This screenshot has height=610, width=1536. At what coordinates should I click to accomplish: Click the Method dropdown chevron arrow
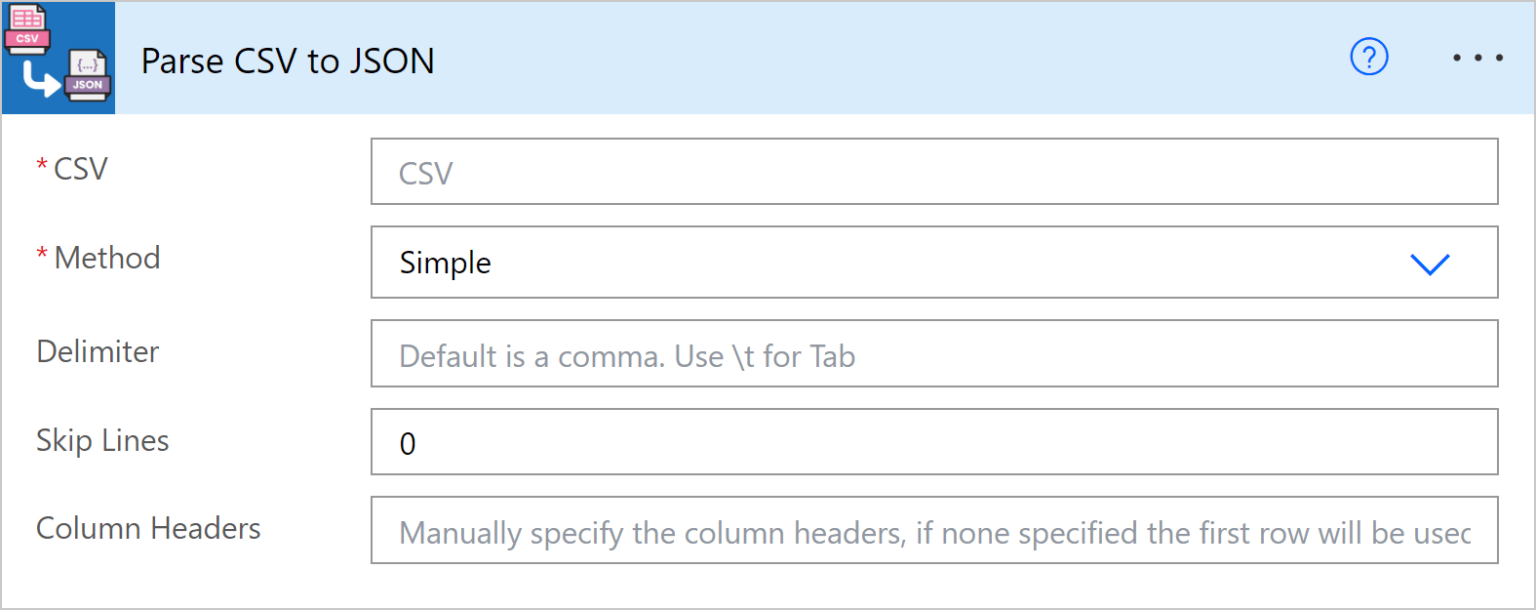click(x=1430, y=263)
